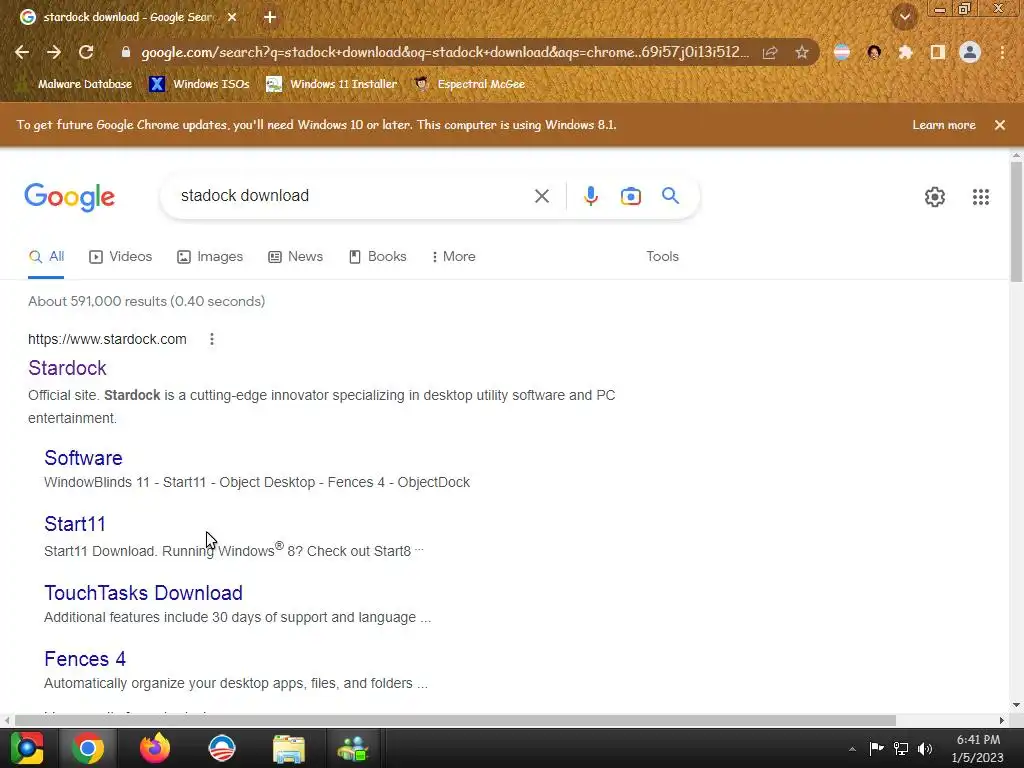This screenshot has height=768, width=1024.
Task: Open the Google apps grid
Action: pos(980,197)
